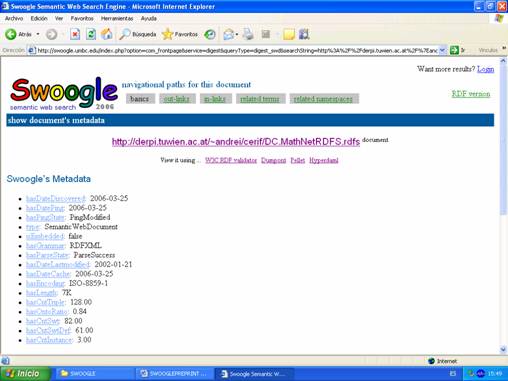Open the mail icon dropdown arrow
The height and width of the screenshot is (381, 508).
pos(237,34)
